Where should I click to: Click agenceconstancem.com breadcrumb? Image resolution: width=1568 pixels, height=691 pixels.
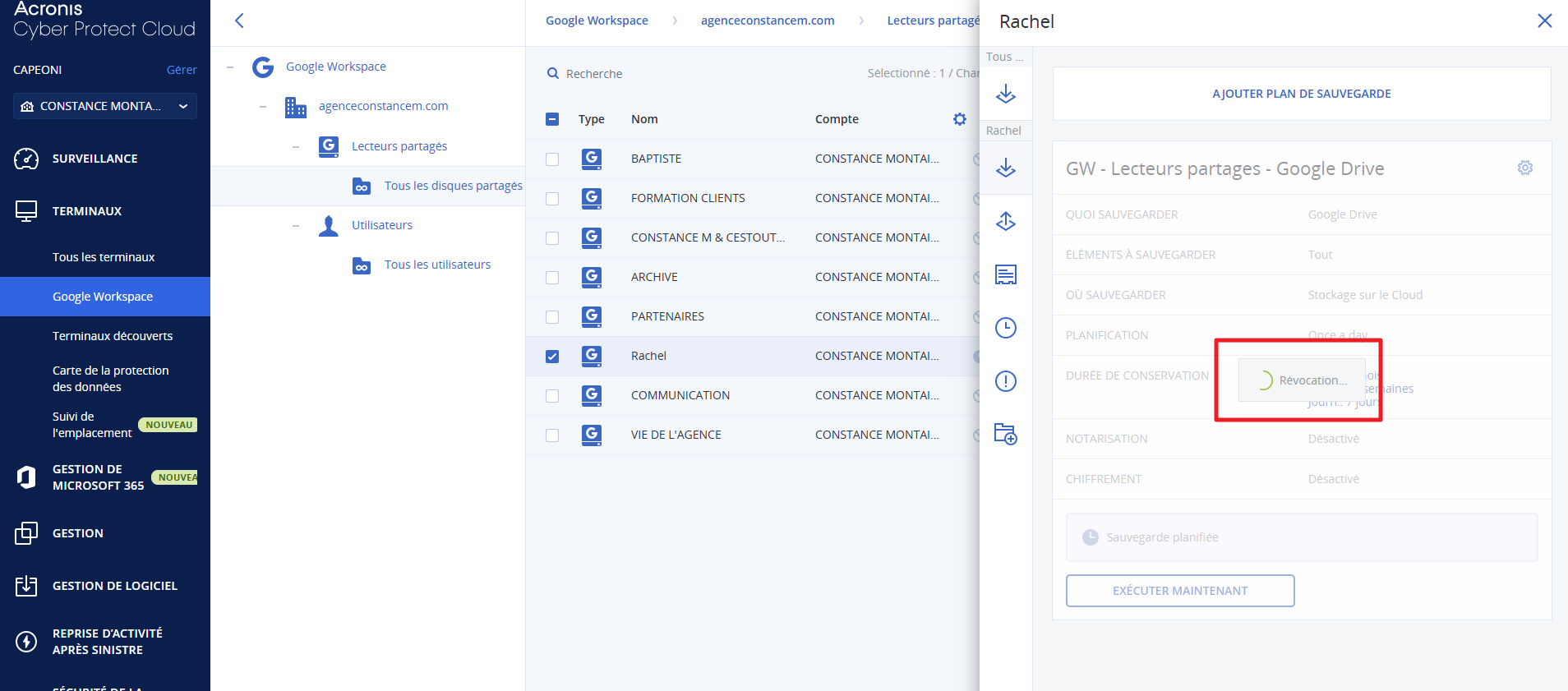[768, 21]
